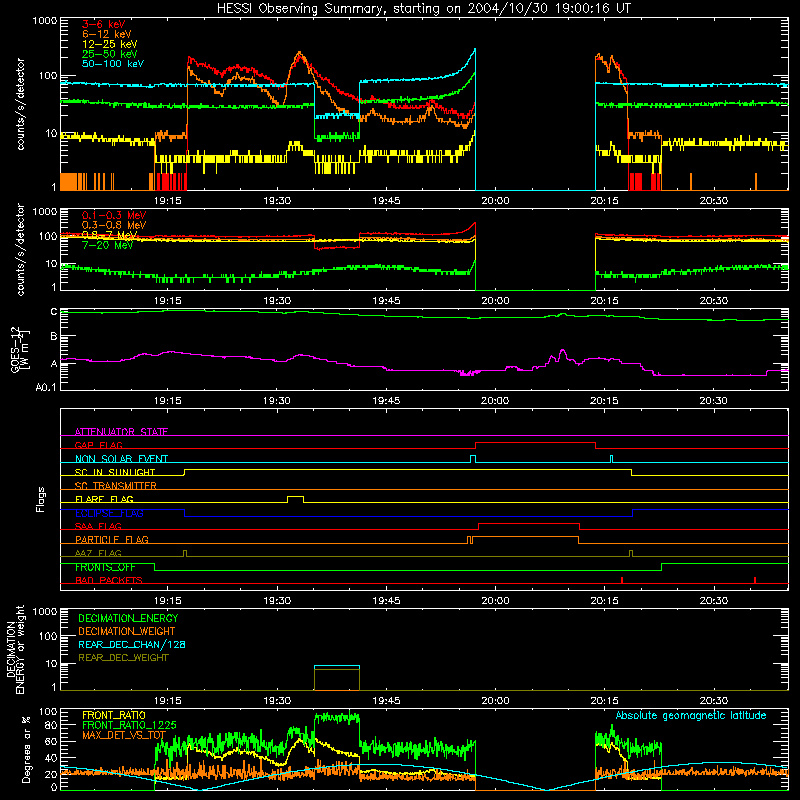Click the 0.8-7 MeV legend label

tap(110, 235)
